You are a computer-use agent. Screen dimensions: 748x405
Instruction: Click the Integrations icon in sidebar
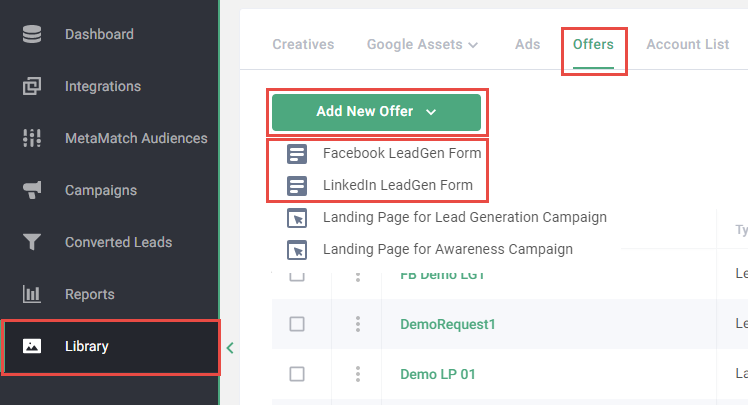pyautogui.click(x=32, y=86)
